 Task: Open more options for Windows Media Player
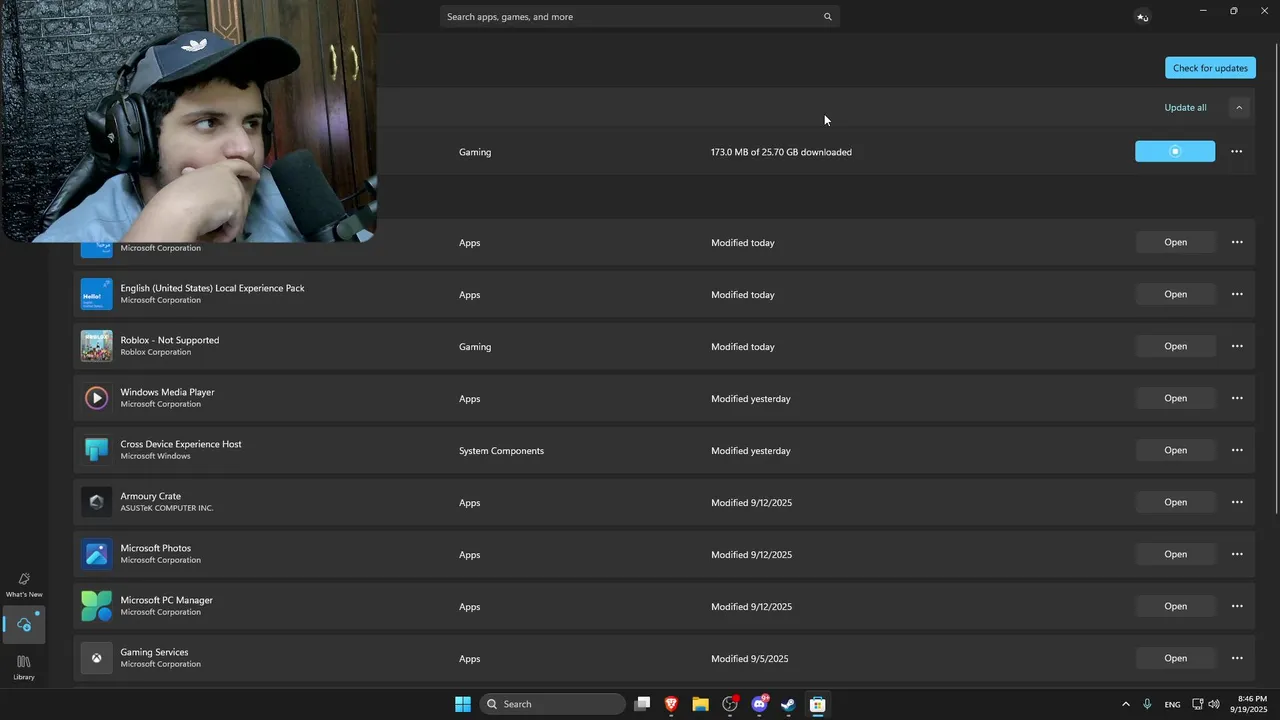pos(1237,398)
